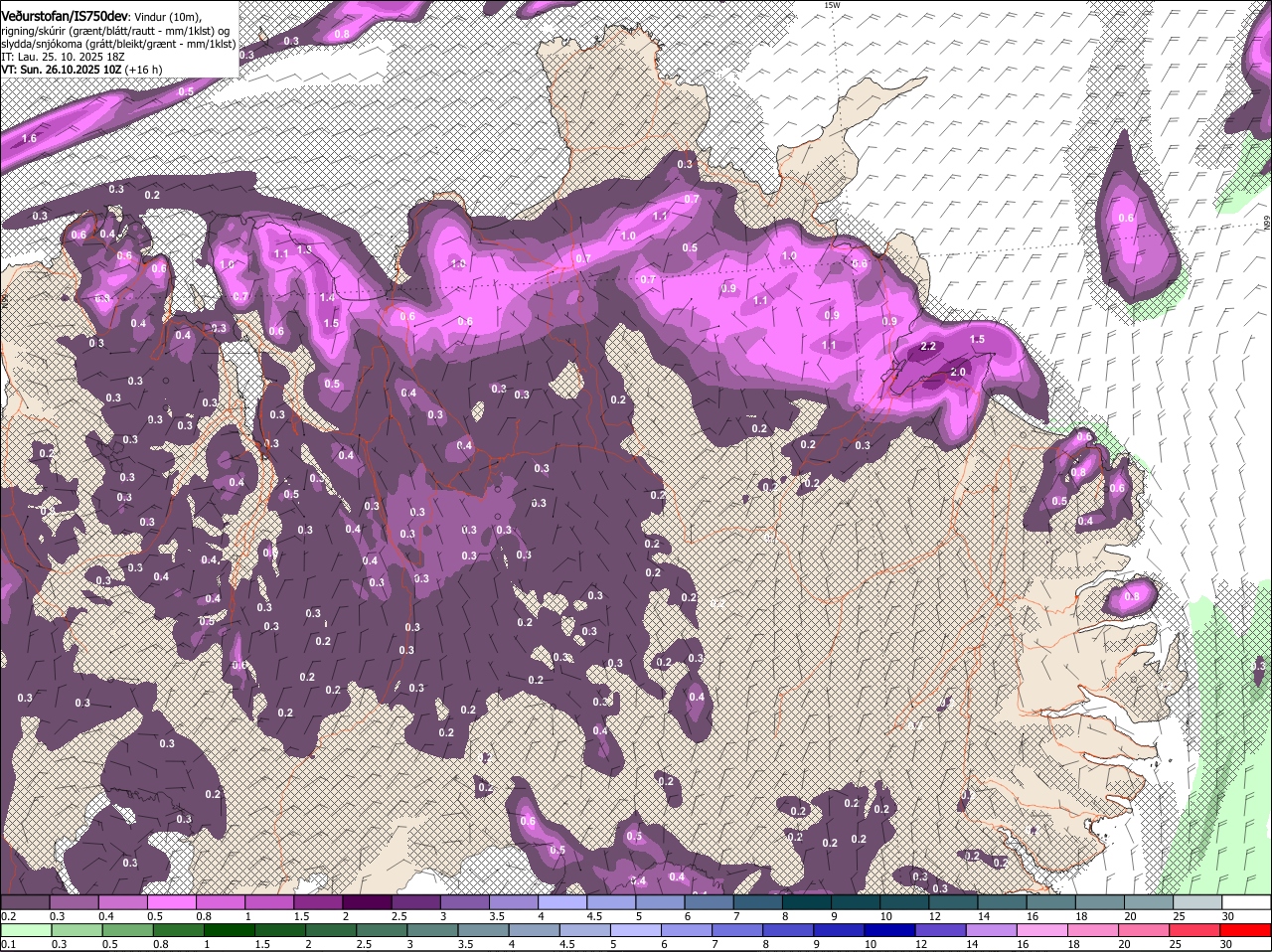Click the '0.2' label in the upper legend
The image size is (1272, 952).
tap(8, 916)
